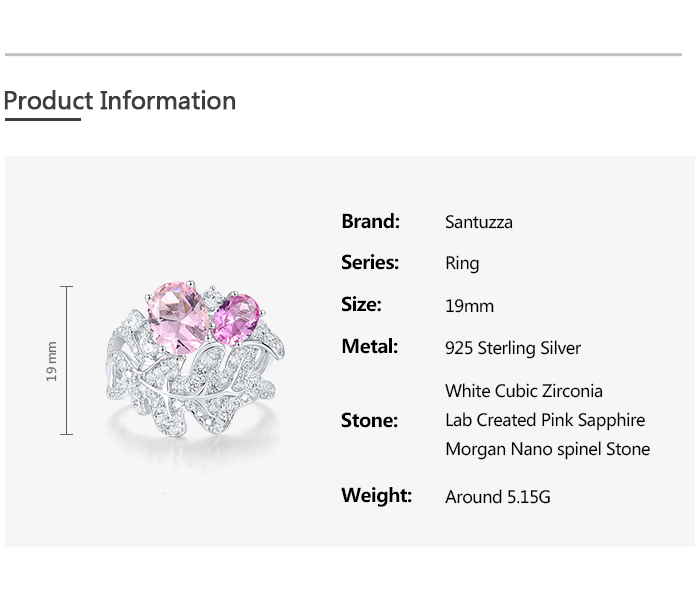Click the Stone: label
700x607 pixels.
369,420
